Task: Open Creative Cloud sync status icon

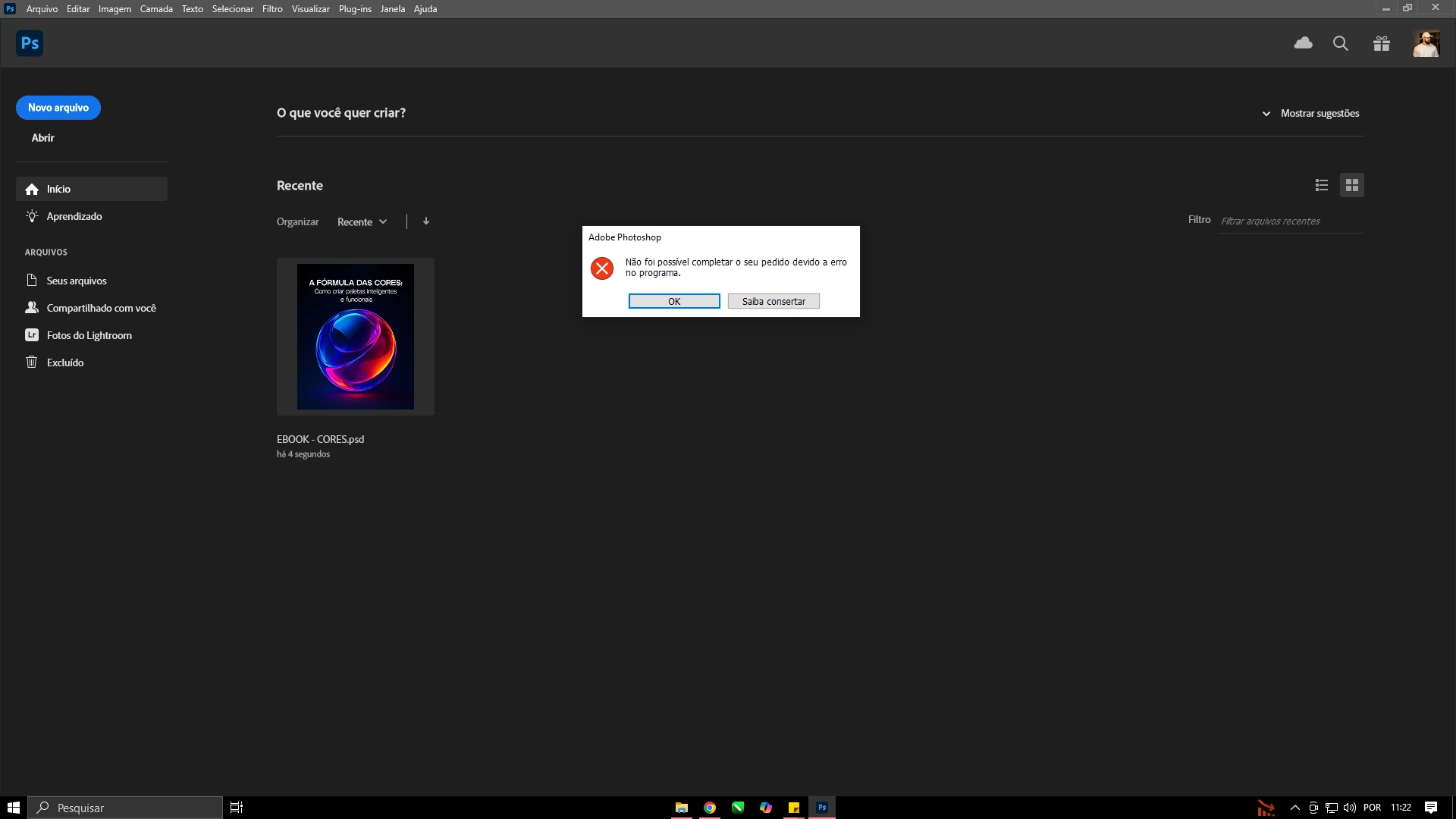Action: (x=1303, y=43)
